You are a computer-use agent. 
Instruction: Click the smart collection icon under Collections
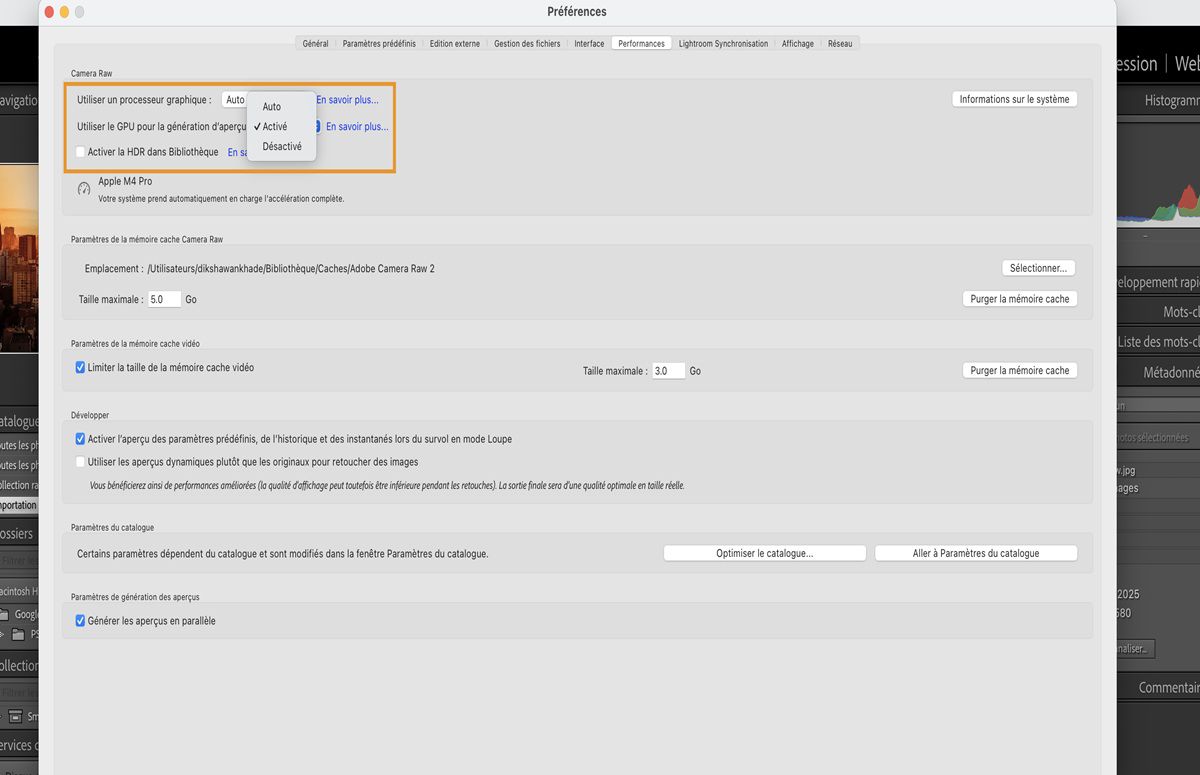[15, 717]
